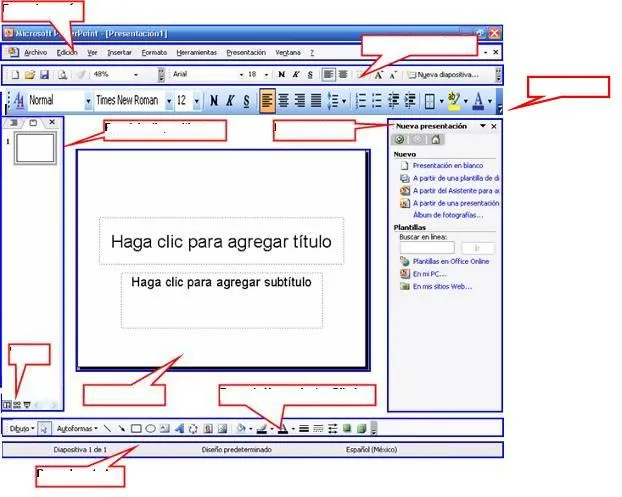The height and width of the screenshot is (497, 622).
Task: Click the Increase Font Size A icon
Action: (x=378, y=75)
